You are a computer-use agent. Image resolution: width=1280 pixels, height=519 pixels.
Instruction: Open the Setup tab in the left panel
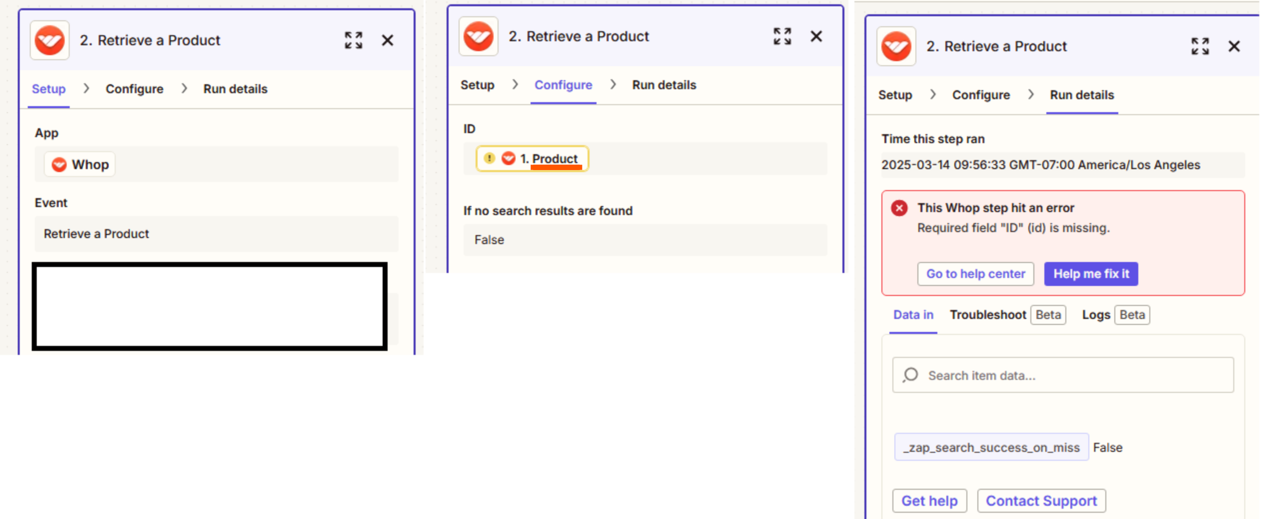(x=48, y=89)
